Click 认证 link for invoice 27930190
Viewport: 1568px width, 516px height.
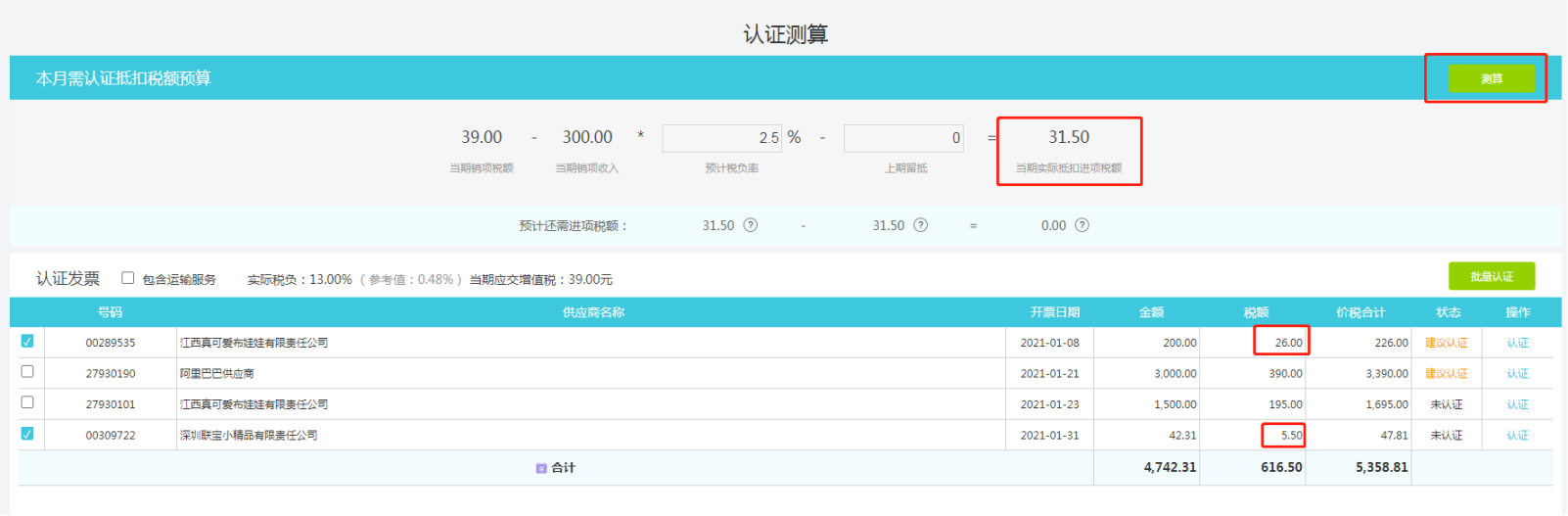tap(1517, 374)
